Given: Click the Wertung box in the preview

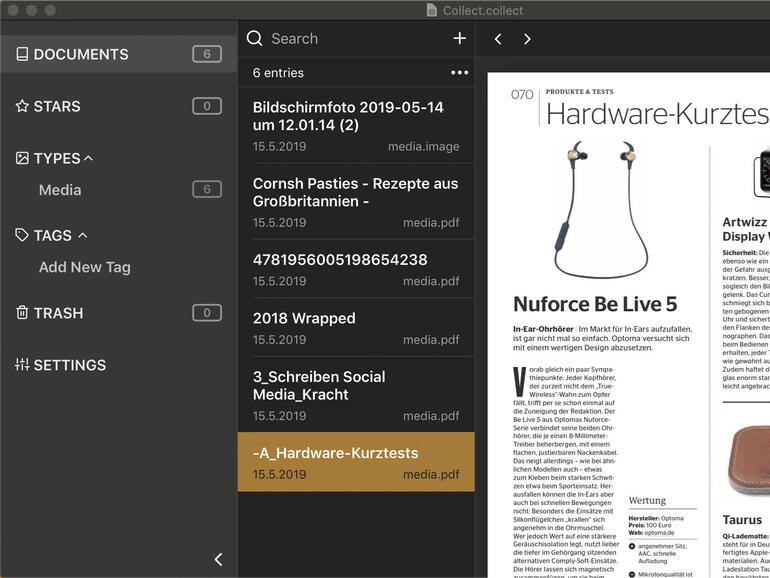Looking at the screenshot, I should pyautogui.click(x=662, y=536).
